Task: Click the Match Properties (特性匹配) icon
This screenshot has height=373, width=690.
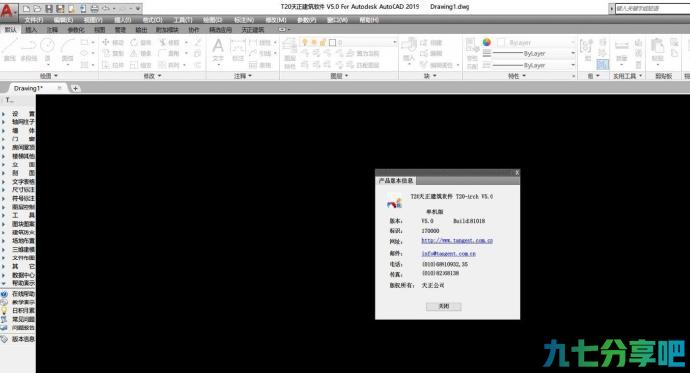Action: coord(472,53)
